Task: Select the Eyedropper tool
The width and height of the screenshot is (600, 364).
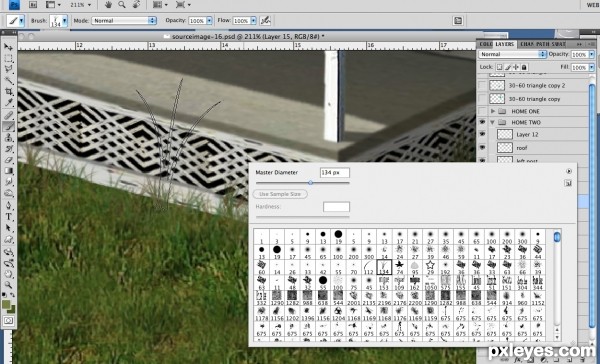Action: click(x=8, y=103)
